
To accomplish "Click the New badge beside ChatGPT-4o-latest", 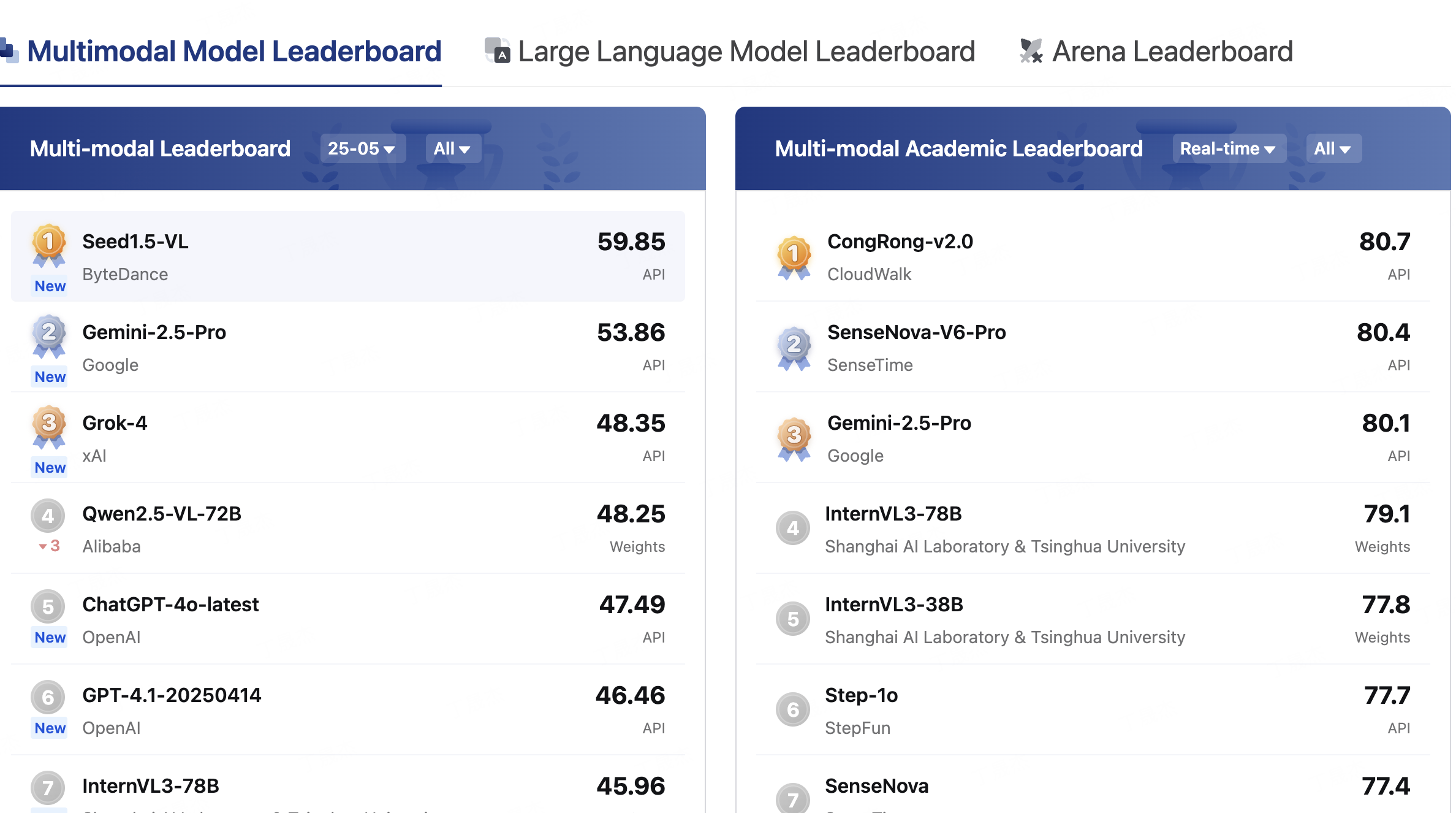I will pyautogui.click(x=48, y=637).
